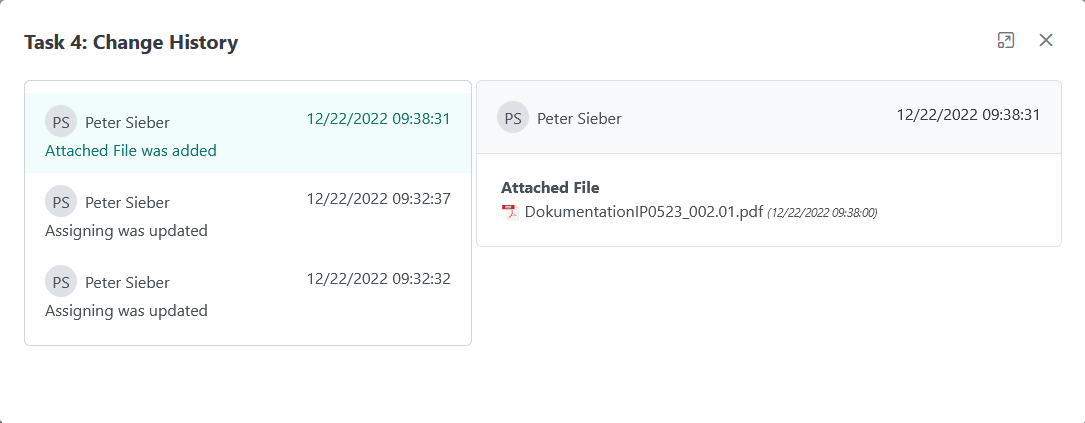1085x423 pixels.
Task: Click the attachment date (12/22/2022 09:38:00)
Action: click(x=822, y=213)
